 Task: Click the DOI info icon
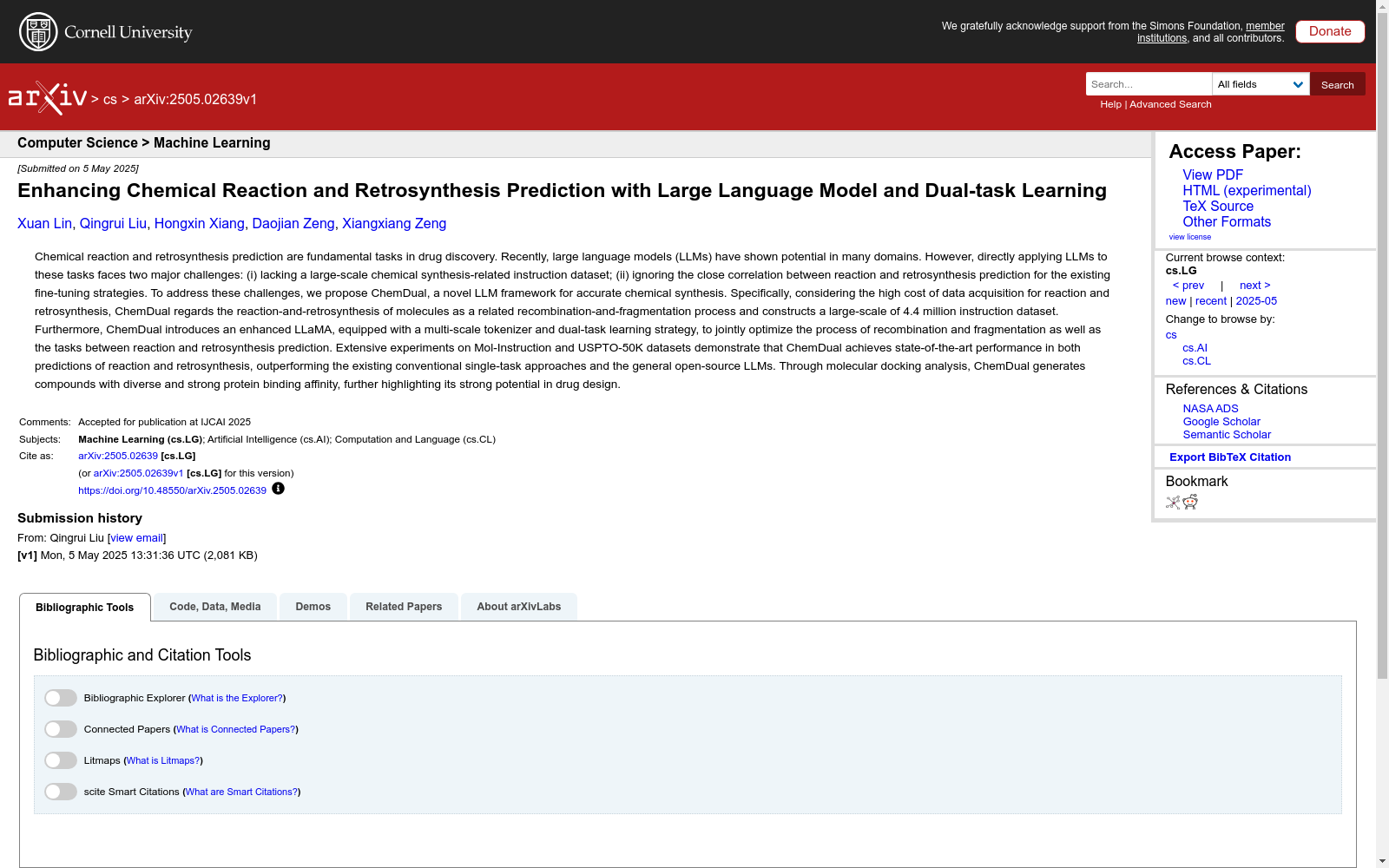click(x=278, y=489)
